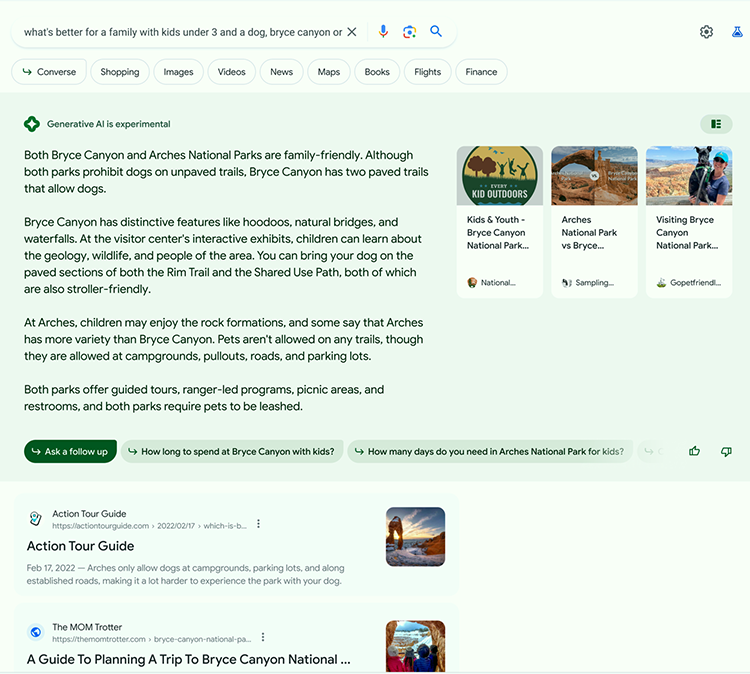Screen dimensions: 750x674
Task: Open 'A Guide To Planning A Trip To Bryce Canyon' result
Action: (188, 659)
